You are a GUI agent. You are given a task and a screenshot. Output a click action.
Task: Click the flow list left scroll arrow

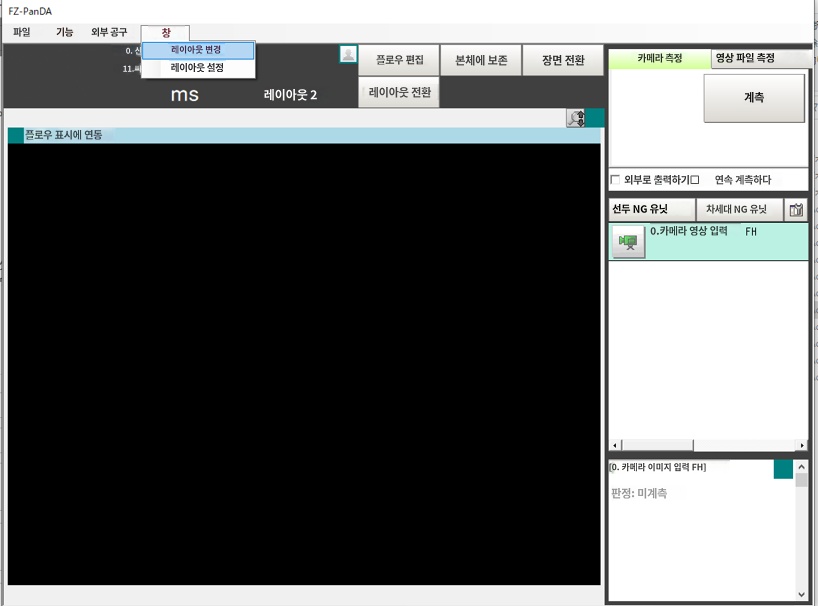615,445
